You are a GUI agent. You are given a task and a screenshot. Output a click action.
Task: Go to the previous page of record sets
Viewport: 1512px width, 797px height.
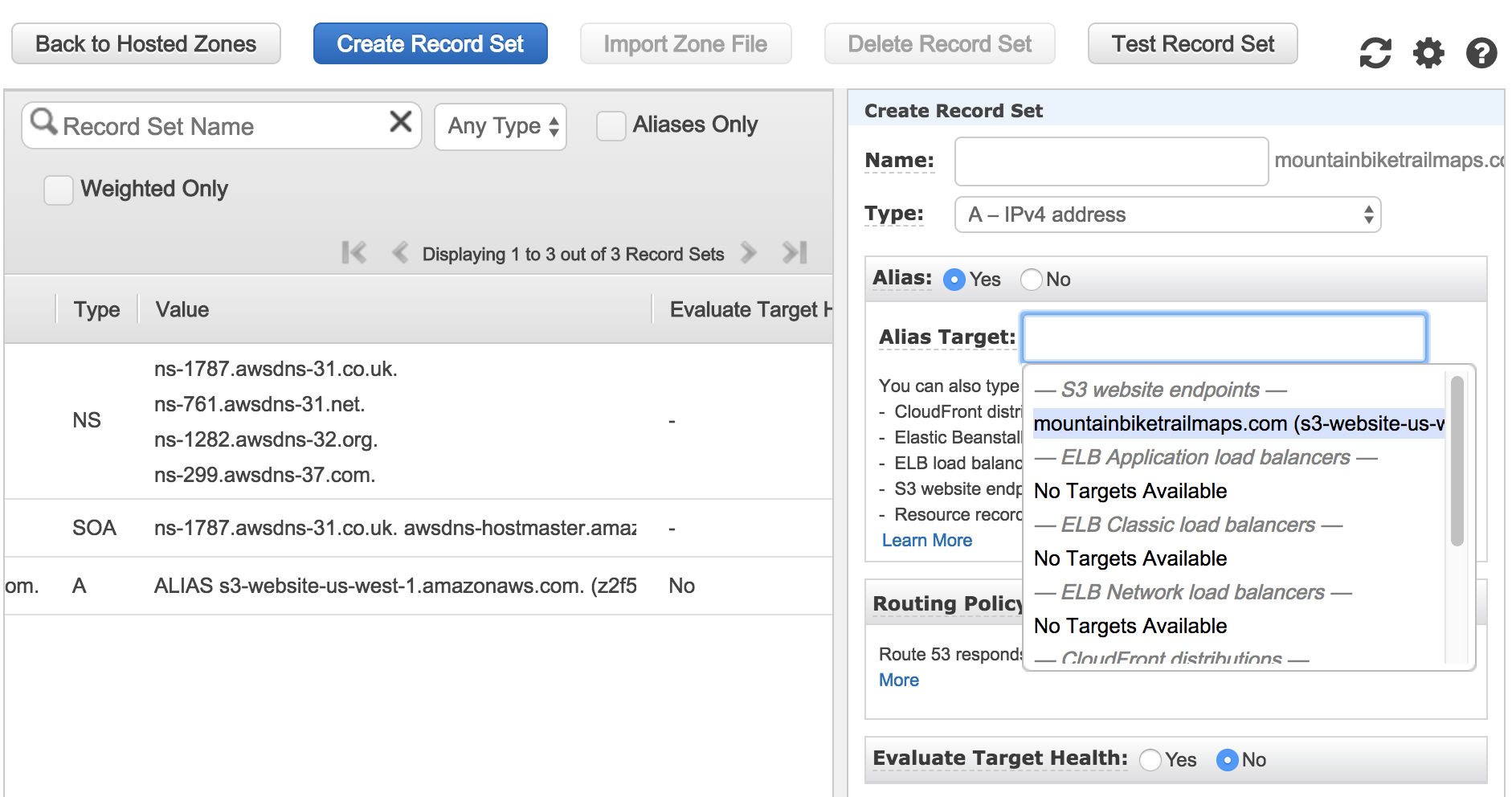pos(399,253)
